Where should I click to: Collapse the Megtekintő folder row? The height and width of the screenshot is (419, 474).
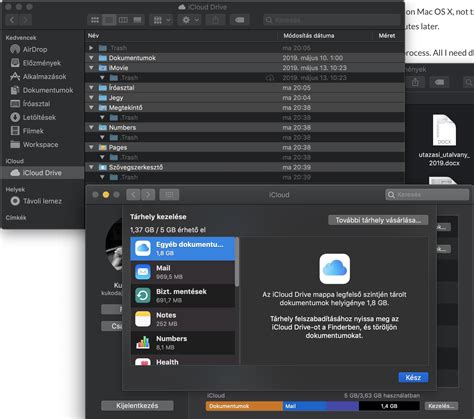point(91,107)
